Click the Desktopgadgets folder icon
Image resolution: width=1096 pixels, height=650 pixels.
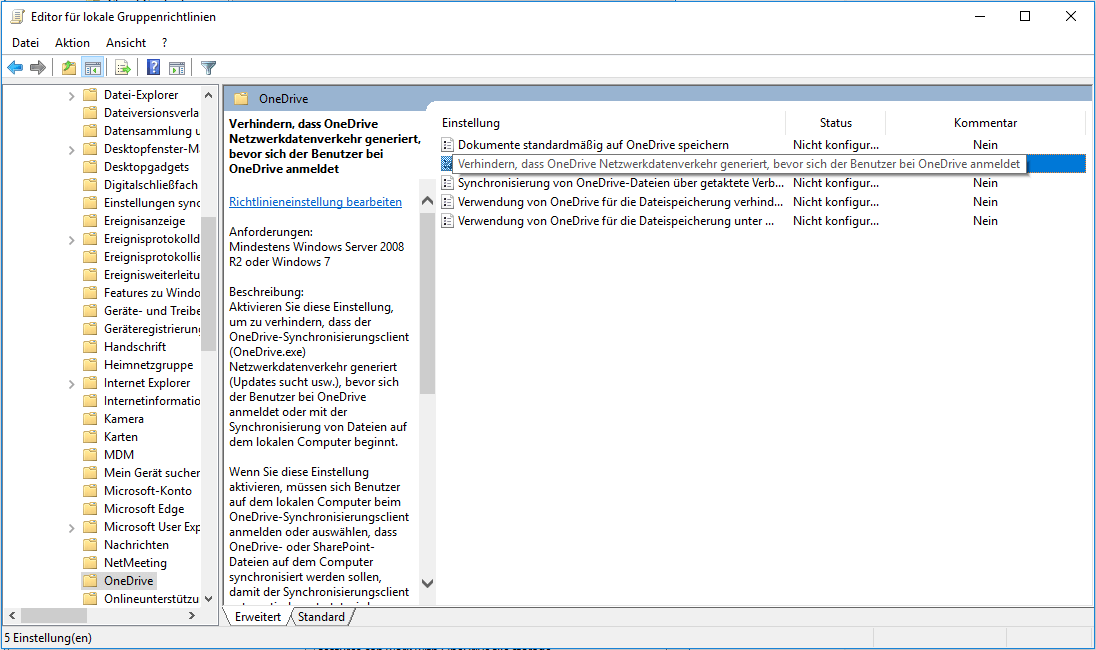click(x=89, y=167)
